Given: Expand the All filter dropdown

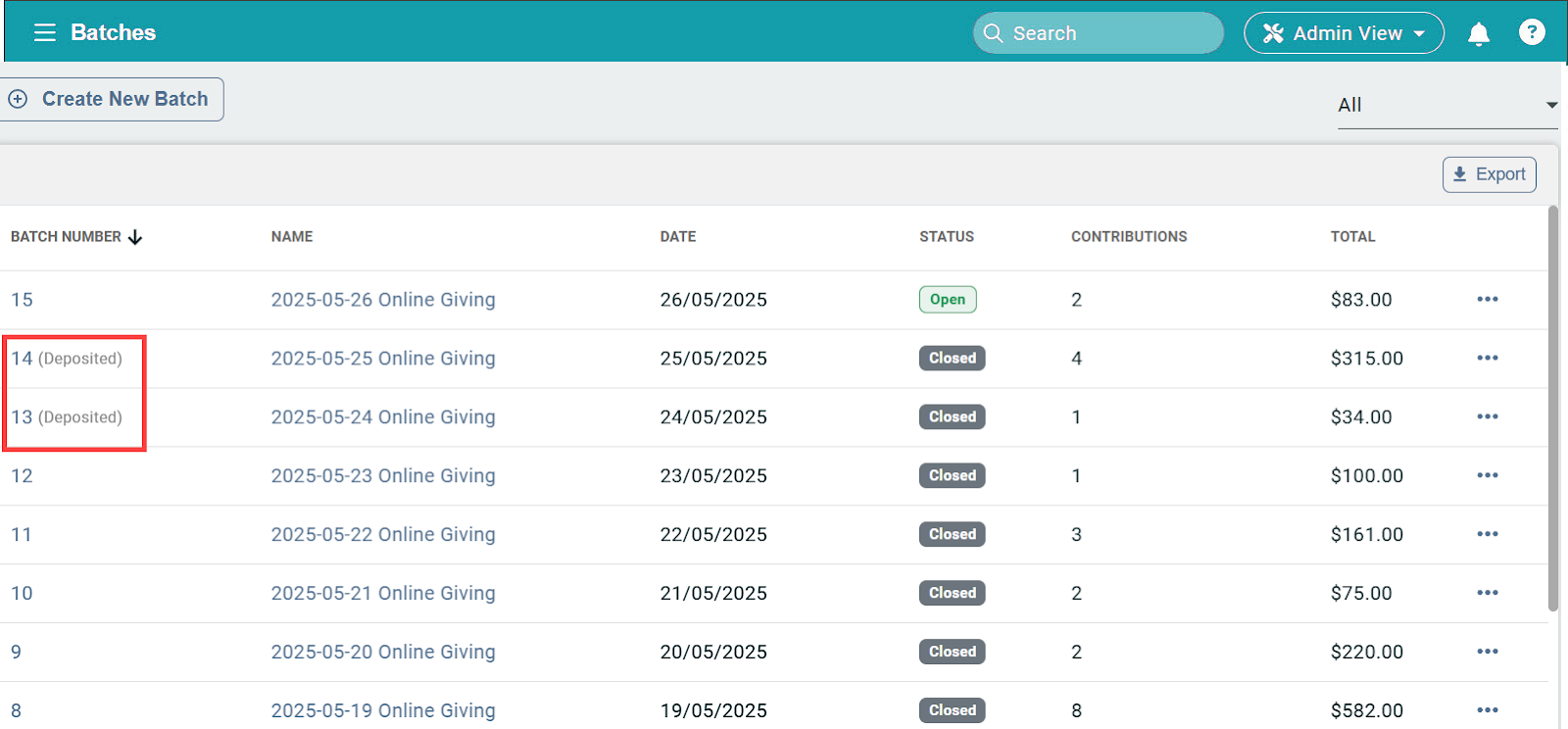Looking at the screenshot, I should 1447,105.
